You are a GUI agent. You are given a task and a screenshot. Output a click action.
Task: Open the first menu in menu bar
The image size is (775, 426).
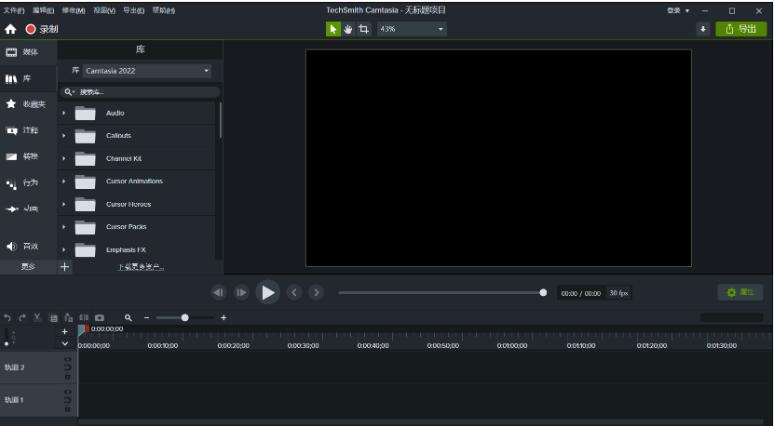point(14,10)
